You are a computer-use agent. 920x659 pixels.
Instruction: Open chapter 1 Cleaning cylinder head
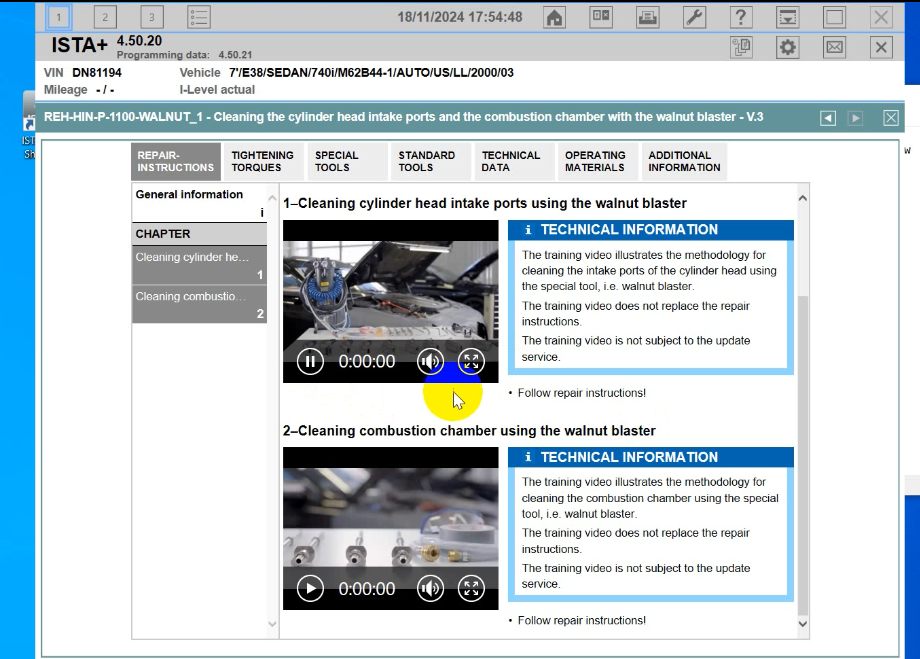click(199, 265)
